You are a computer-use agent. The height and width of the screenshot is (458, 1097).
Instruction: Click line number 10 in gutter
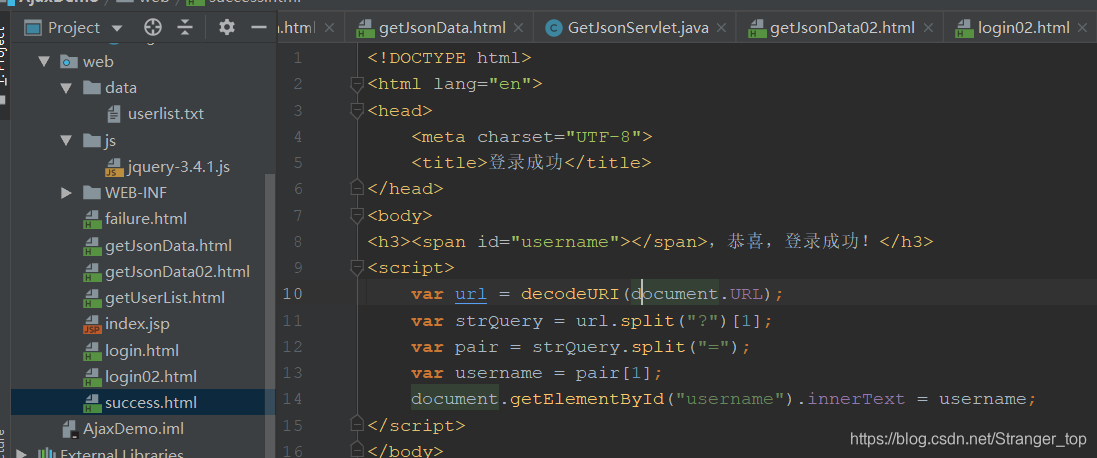292,294
